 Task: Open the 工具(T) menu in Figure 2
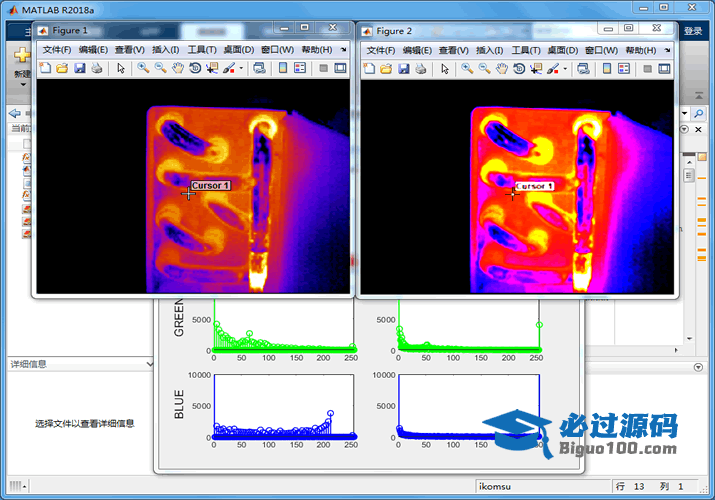tap(526, 49)
